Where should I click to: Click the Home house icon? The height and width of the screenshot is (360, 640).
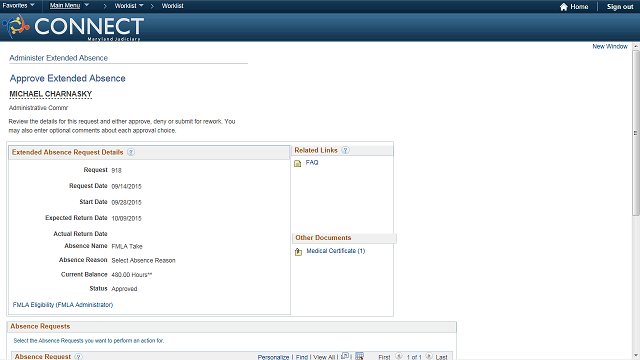(564, 7)
